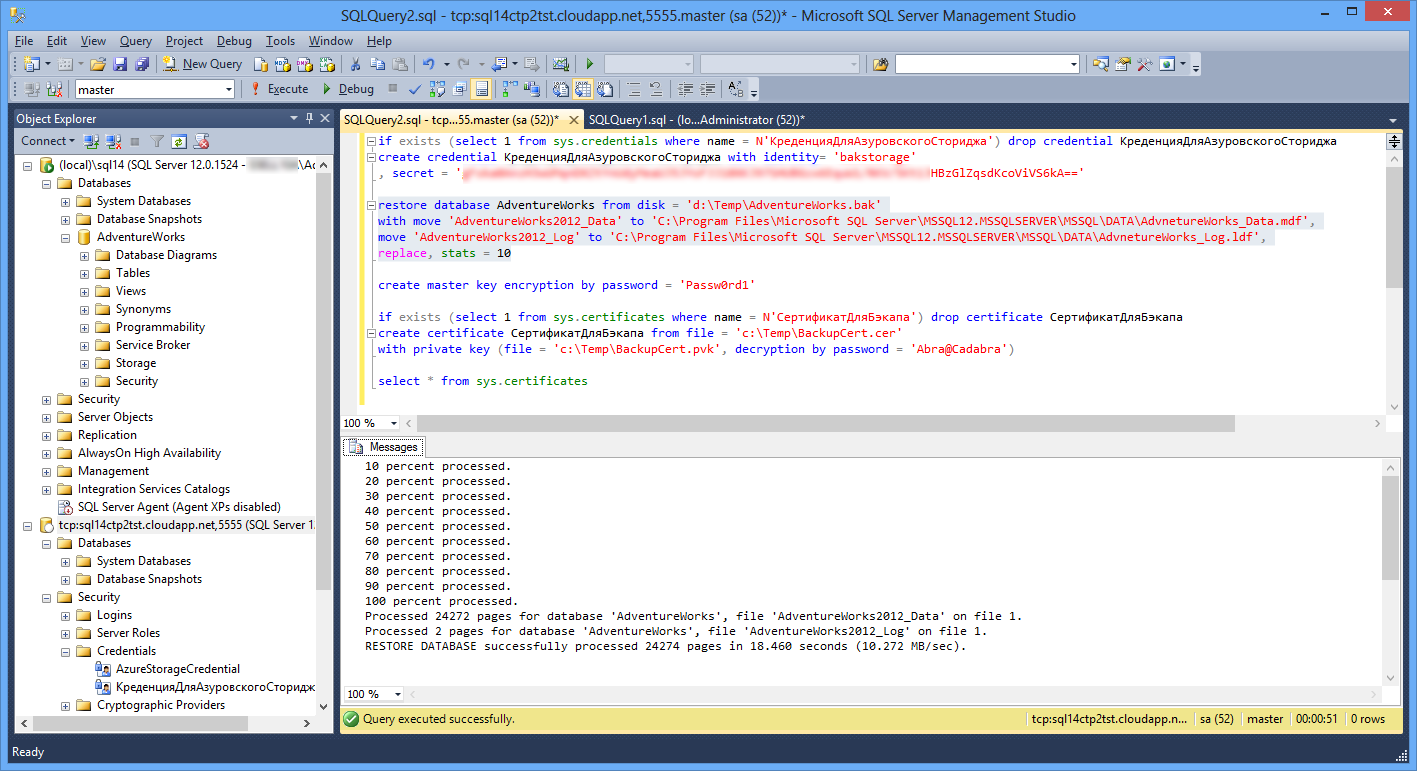Click the Open File folder icon
This screenshot has height=771, width=1417.
coord(98,64)
